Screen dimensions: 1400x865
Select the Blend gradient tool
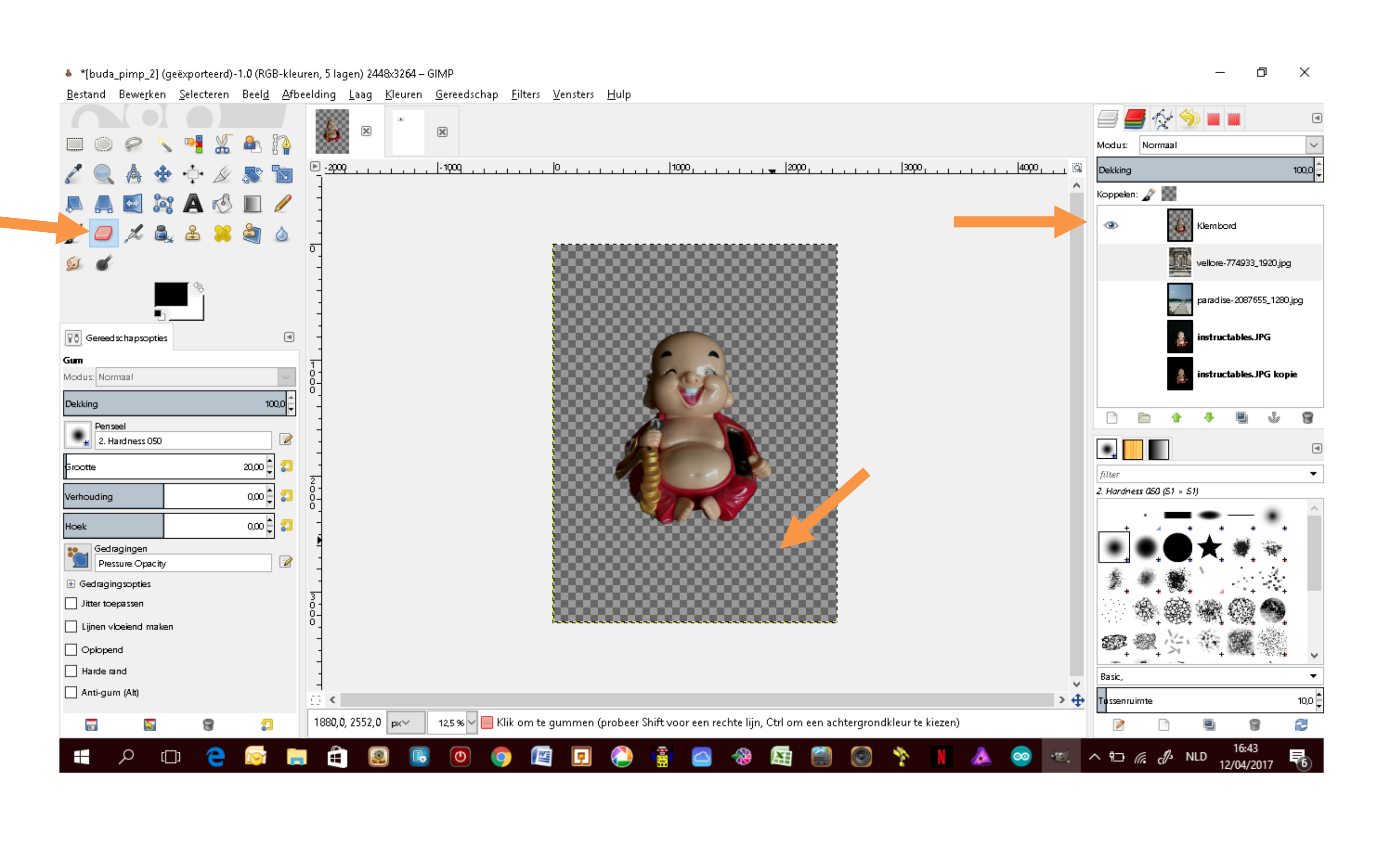252,204
